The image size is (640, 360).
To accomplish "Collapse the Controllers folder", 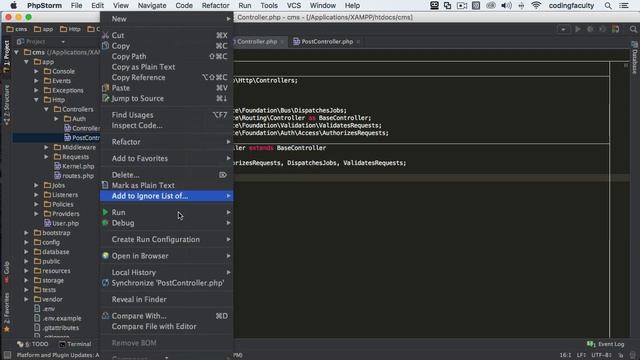I will (46, 109).
